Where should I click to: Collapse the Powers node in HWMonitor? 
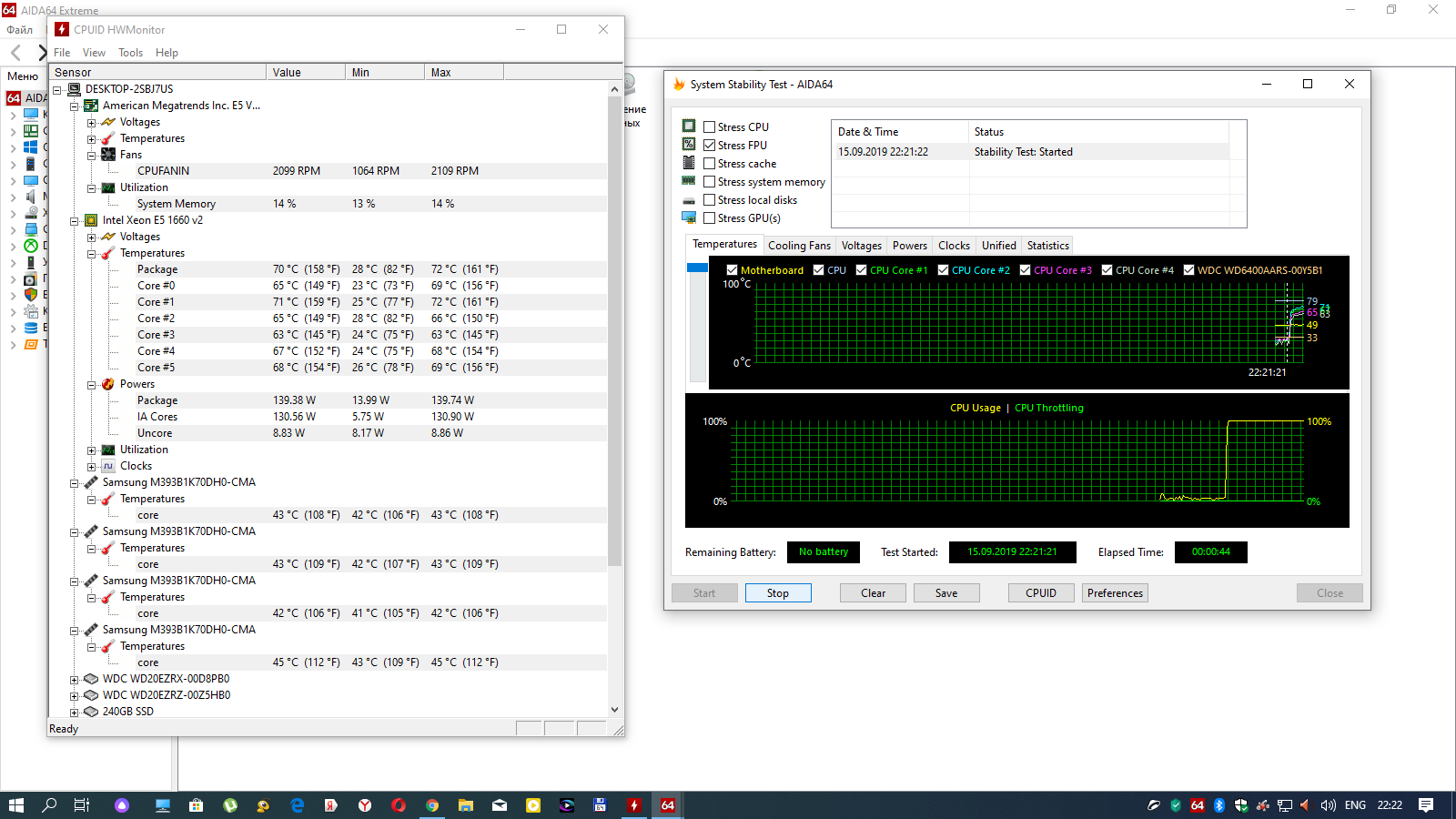[92, 384]
